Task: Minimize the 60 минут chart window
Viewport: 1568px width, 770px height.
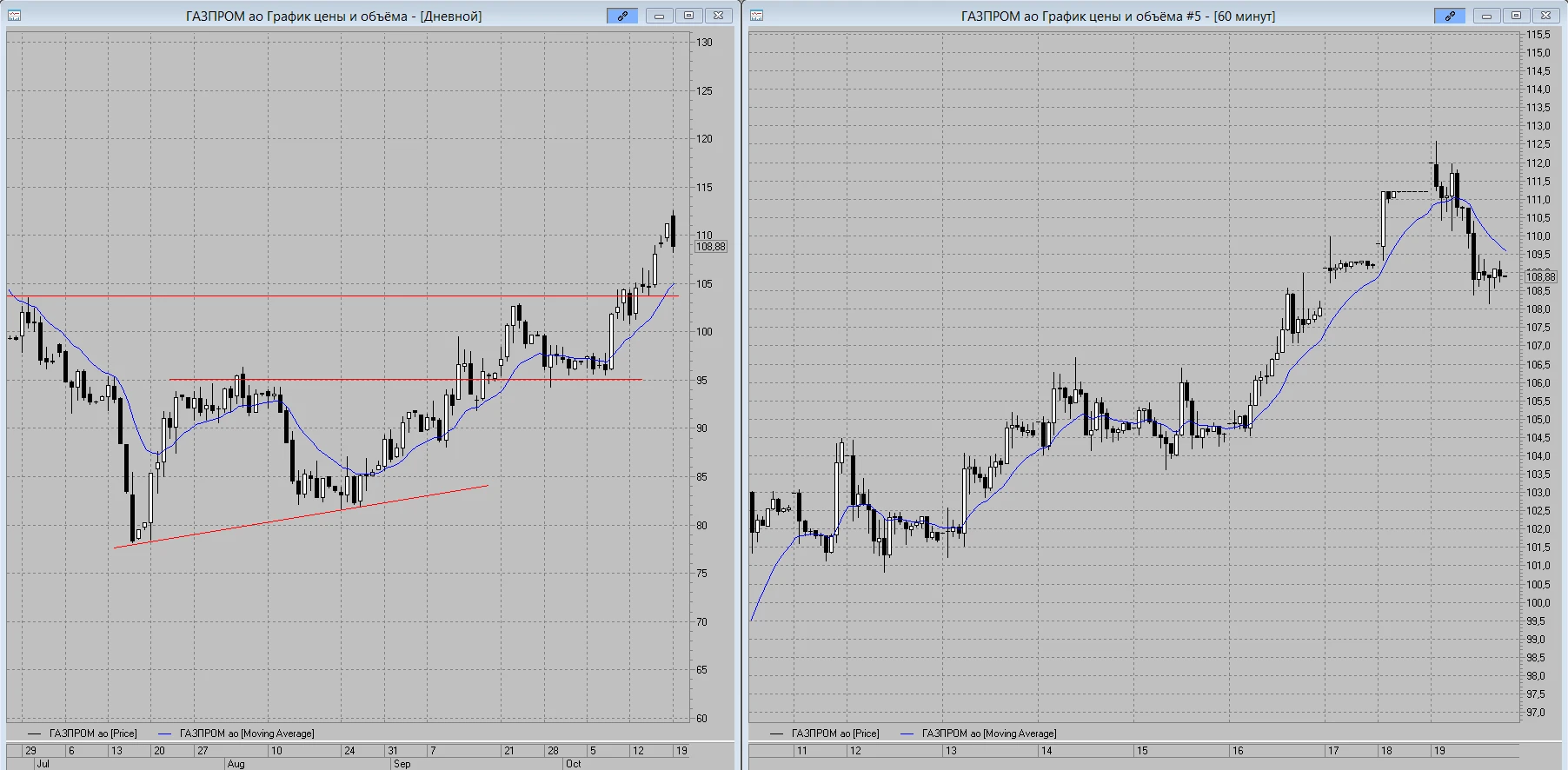Action: (1486, 16)
